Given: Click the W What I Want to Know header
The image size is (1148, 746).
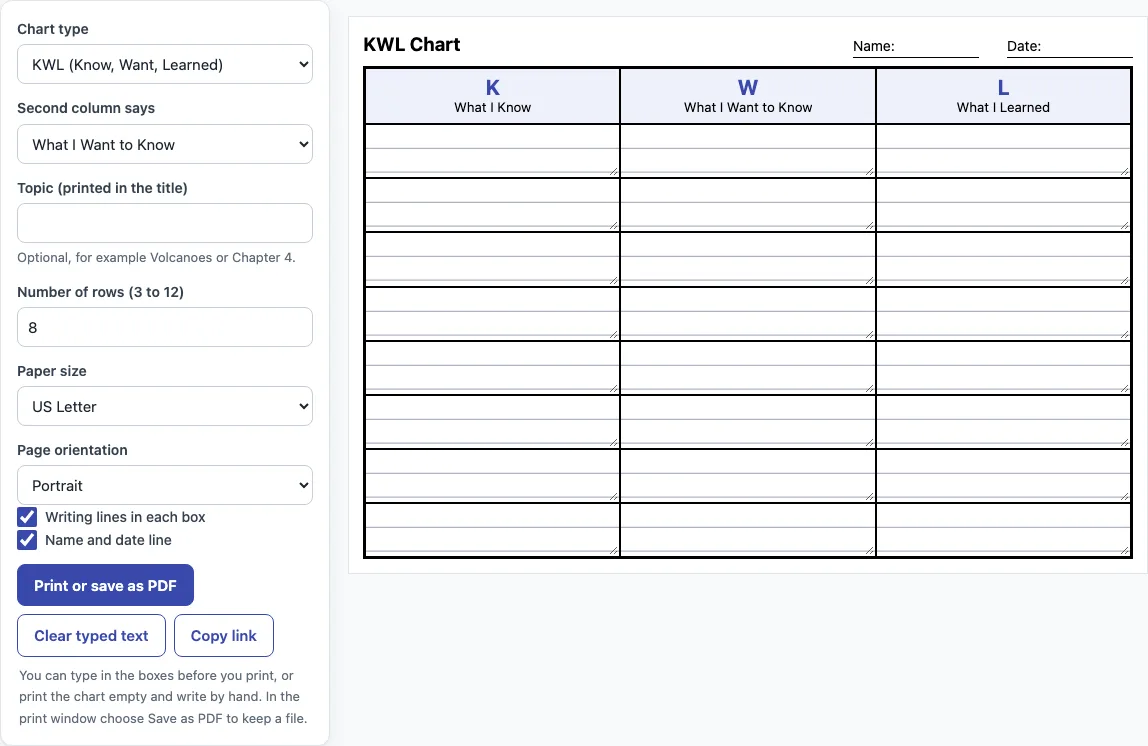Looking at the screenshot, I should [x=748, y=96].
